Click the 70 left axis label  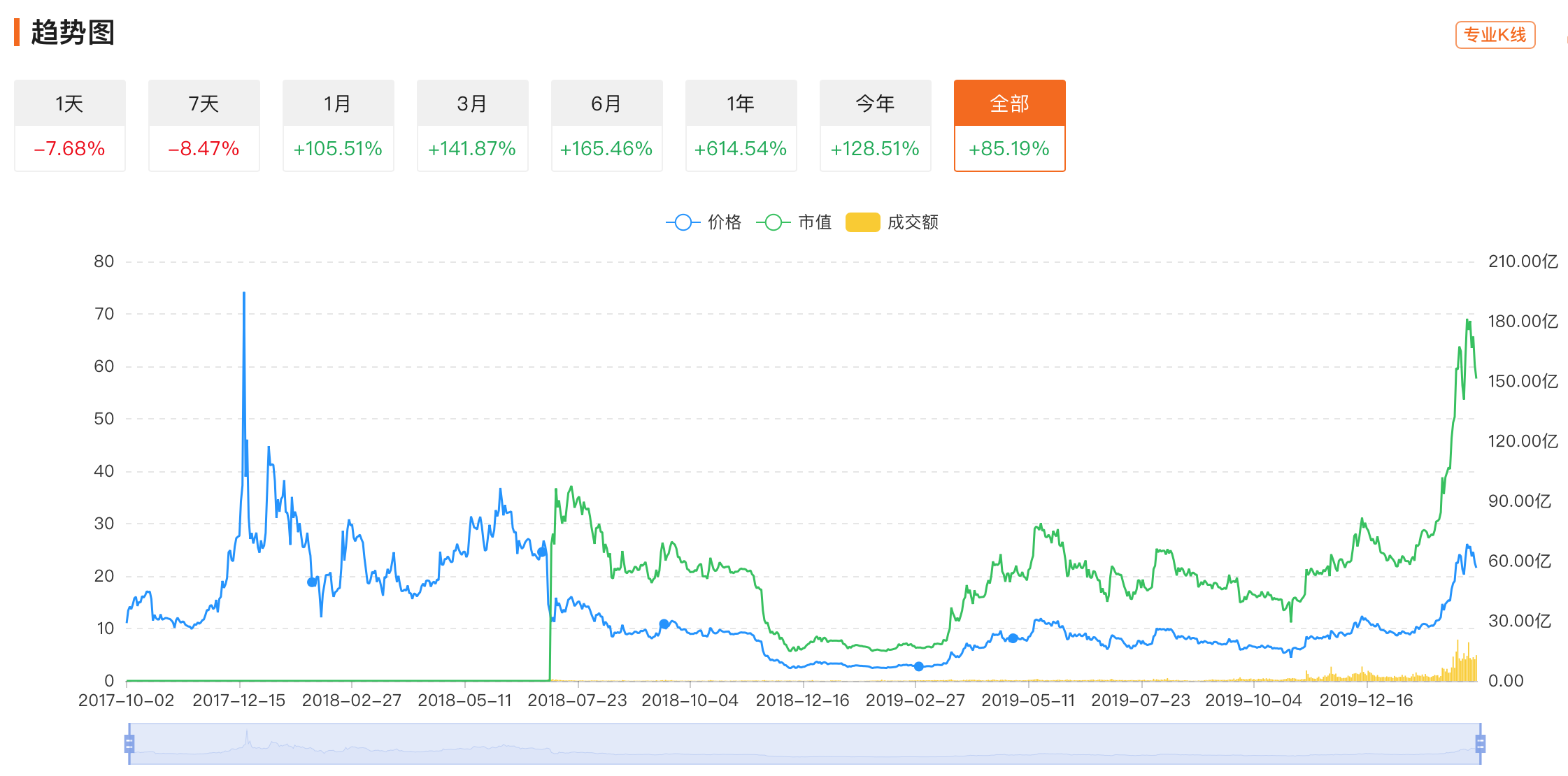[x=104, y=314]
